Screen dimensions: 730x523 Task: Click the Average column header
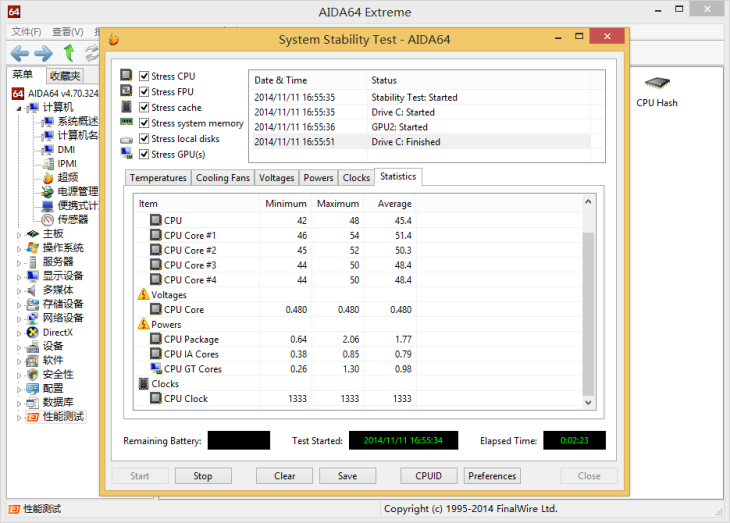(x=390, y=204)
